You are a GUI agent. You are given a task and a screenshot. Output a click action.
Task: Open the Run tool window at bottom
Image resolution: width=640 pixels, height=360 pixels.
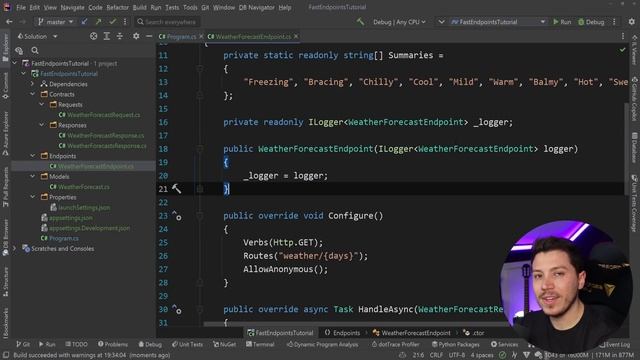tap(47, 344)
